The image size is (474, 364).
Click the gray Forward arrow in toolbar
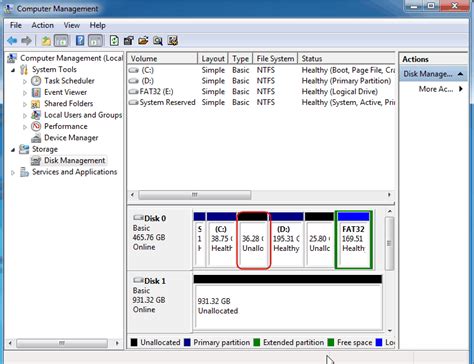coord(27,41)
